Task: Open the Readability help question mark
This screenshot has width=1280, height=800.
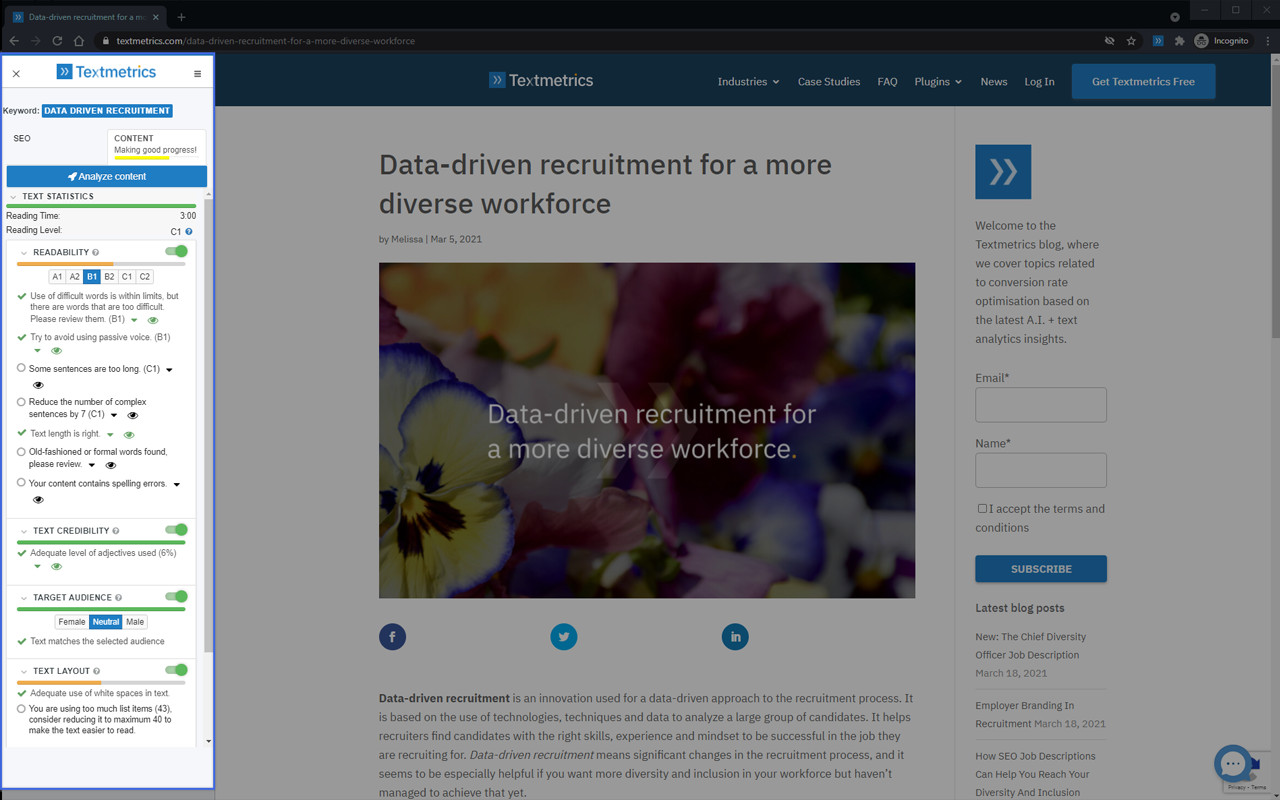Action: (96, 252)
